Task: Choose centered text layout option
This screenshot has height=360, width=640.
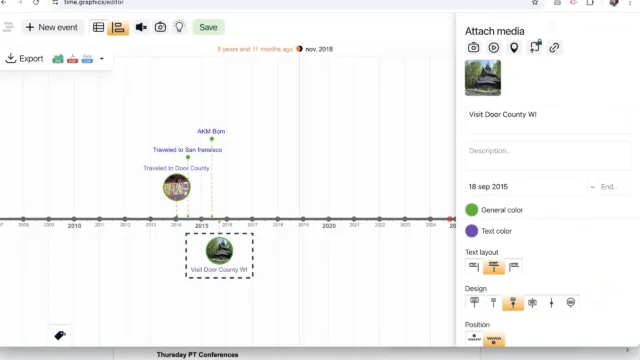Action: [x=493, y=267]
